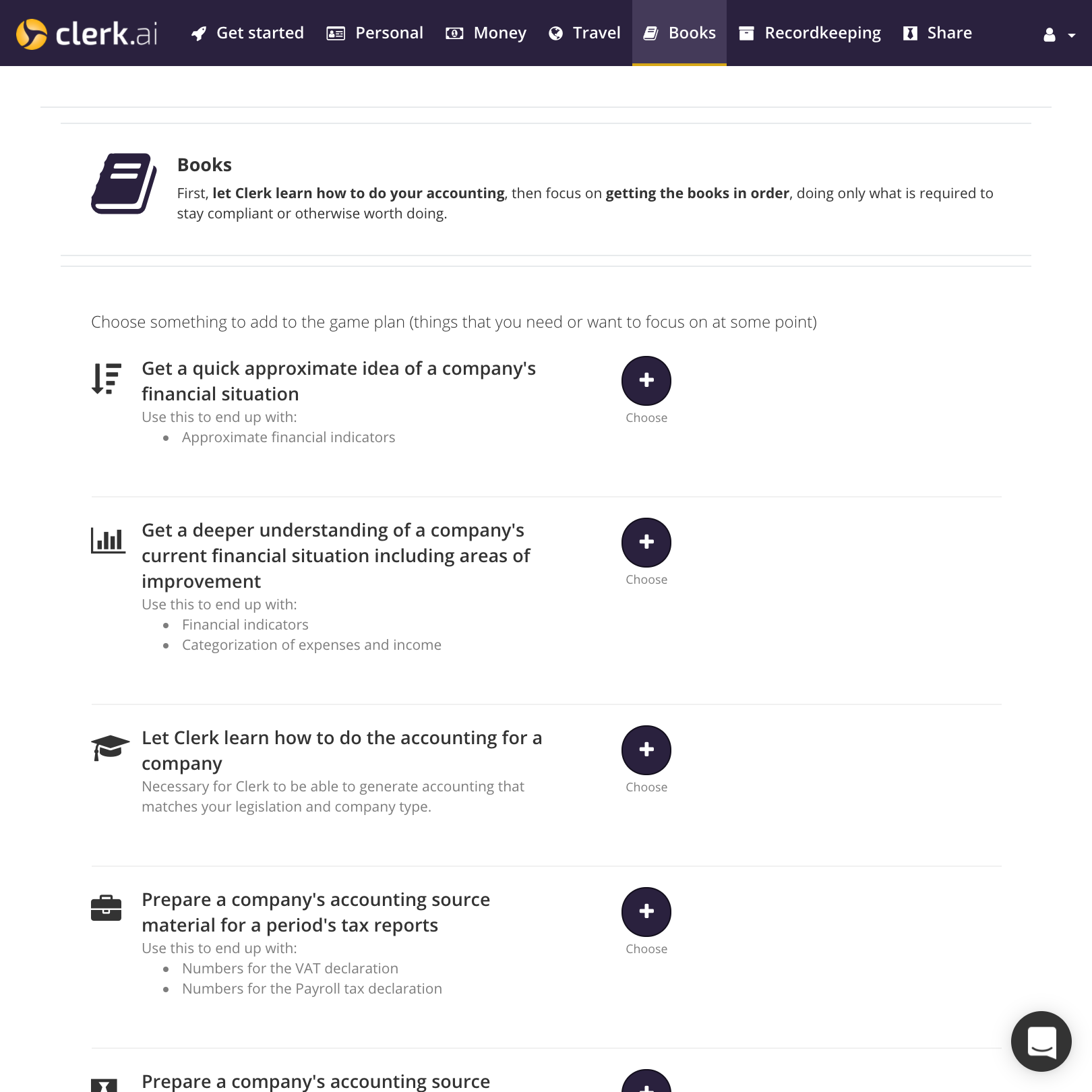Open Recordkeeping in the navbar
Viewport: 1092px width, 1092px height.
(x=810, y=33)
